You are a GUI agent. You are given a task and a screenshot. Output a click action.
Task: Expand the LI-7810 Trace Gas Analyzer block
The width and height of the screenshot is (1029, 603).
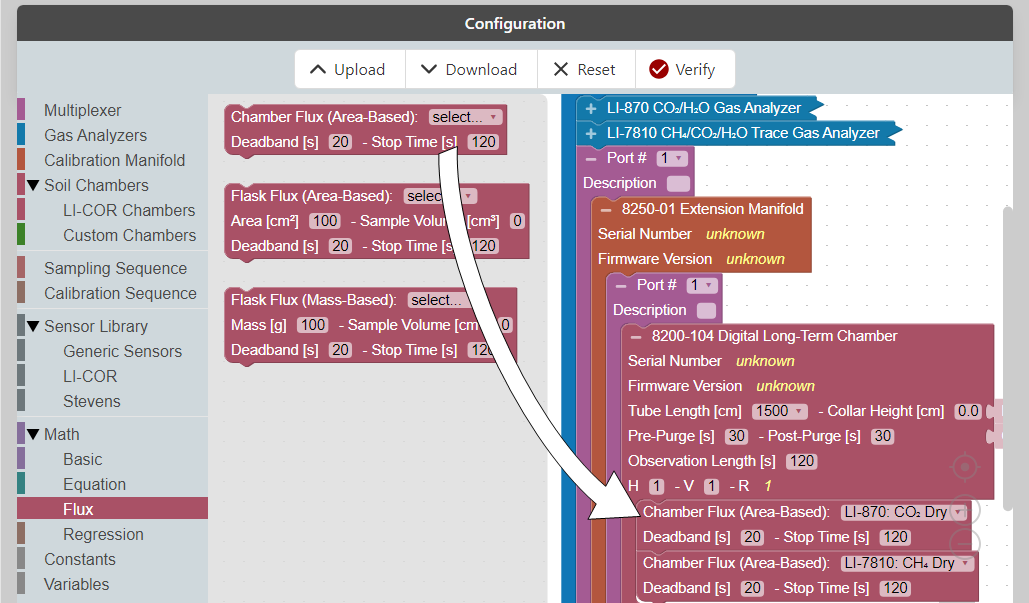tap(591, 133)
